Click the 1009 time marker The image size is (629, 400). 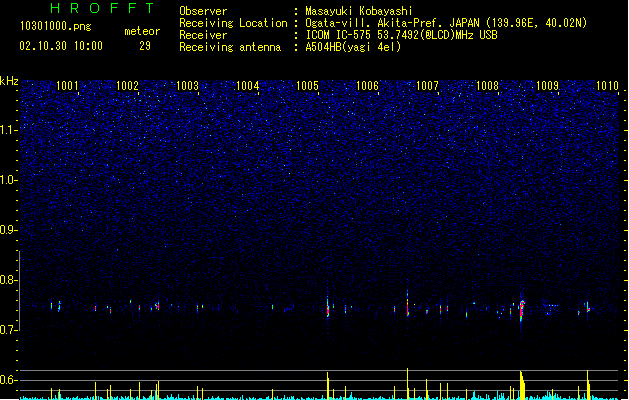pos(548,86)
